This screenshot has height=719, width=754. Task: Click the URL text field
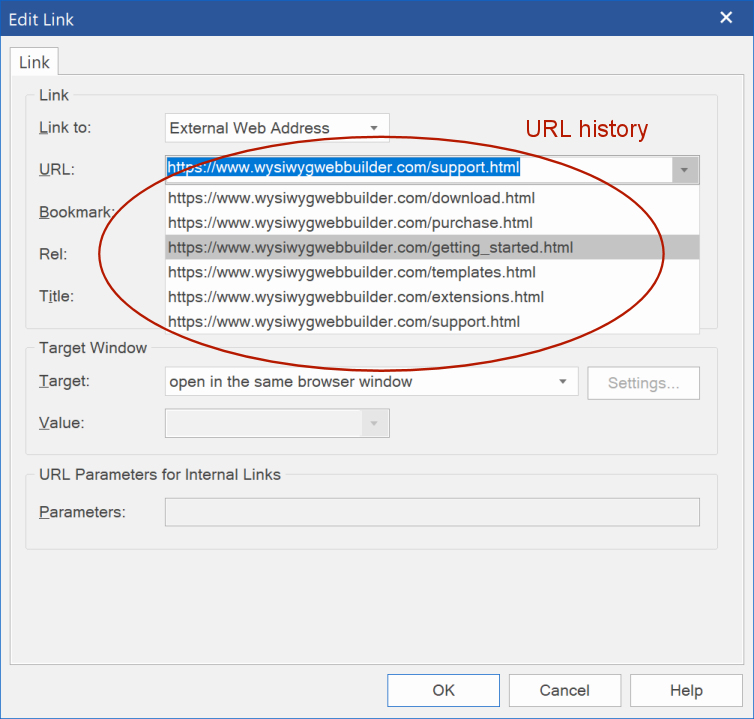[x=418, y=169]
